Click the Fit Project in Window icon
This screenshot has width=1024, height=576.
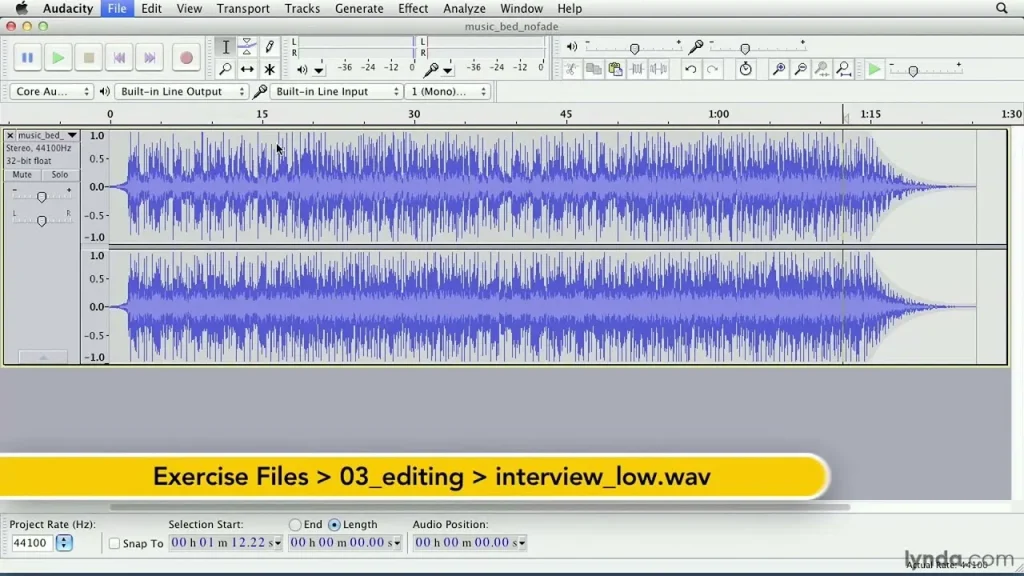tap(843, 69)
